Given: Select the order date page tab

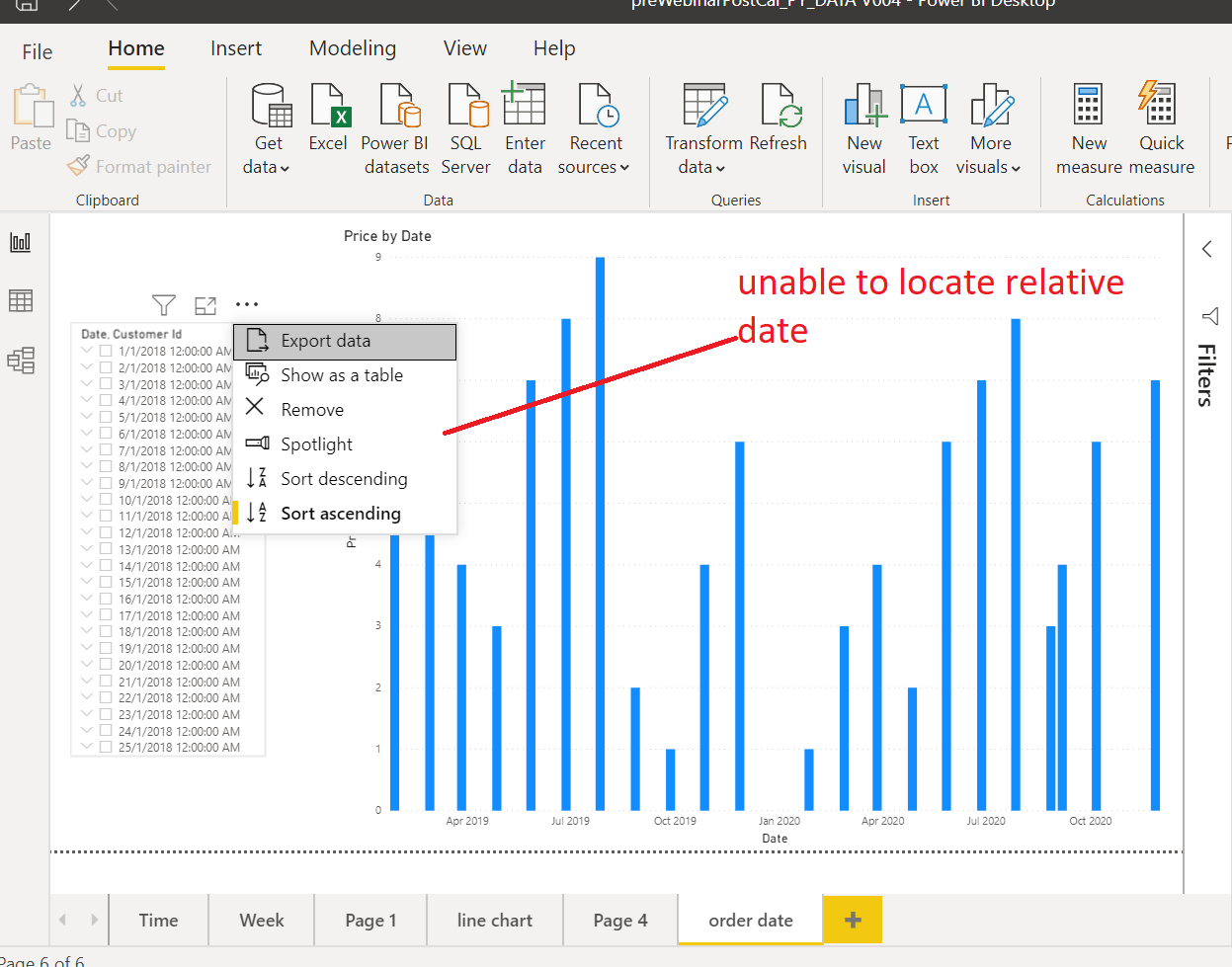Looking at the screenshot, I should point(751,920).
